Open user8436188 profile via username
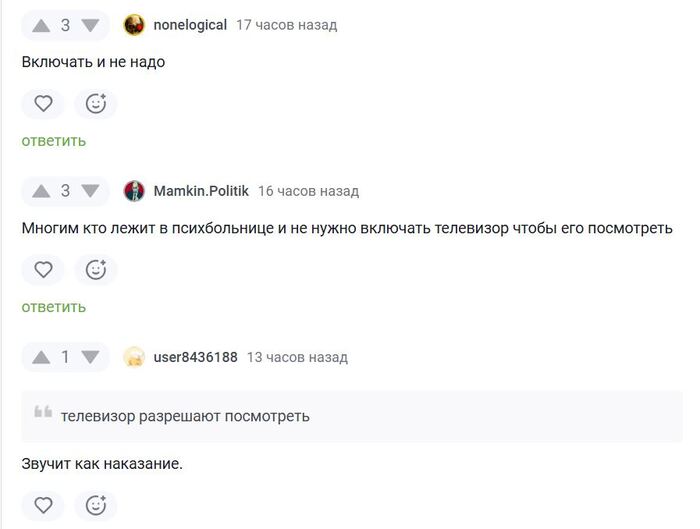Image resolution: width=700 pixels, height=529 pixels. [x=195, y=357]
